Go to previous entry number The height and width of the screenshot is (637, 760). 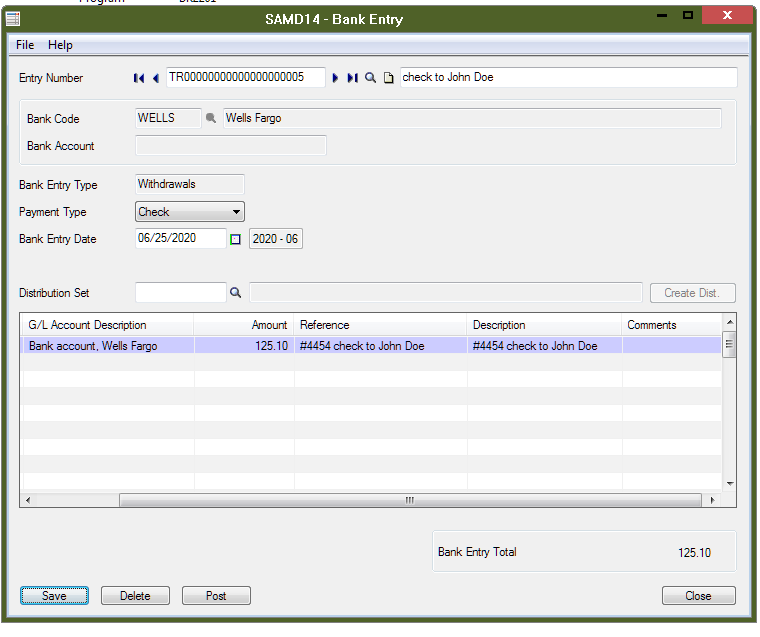pos(156,78)
